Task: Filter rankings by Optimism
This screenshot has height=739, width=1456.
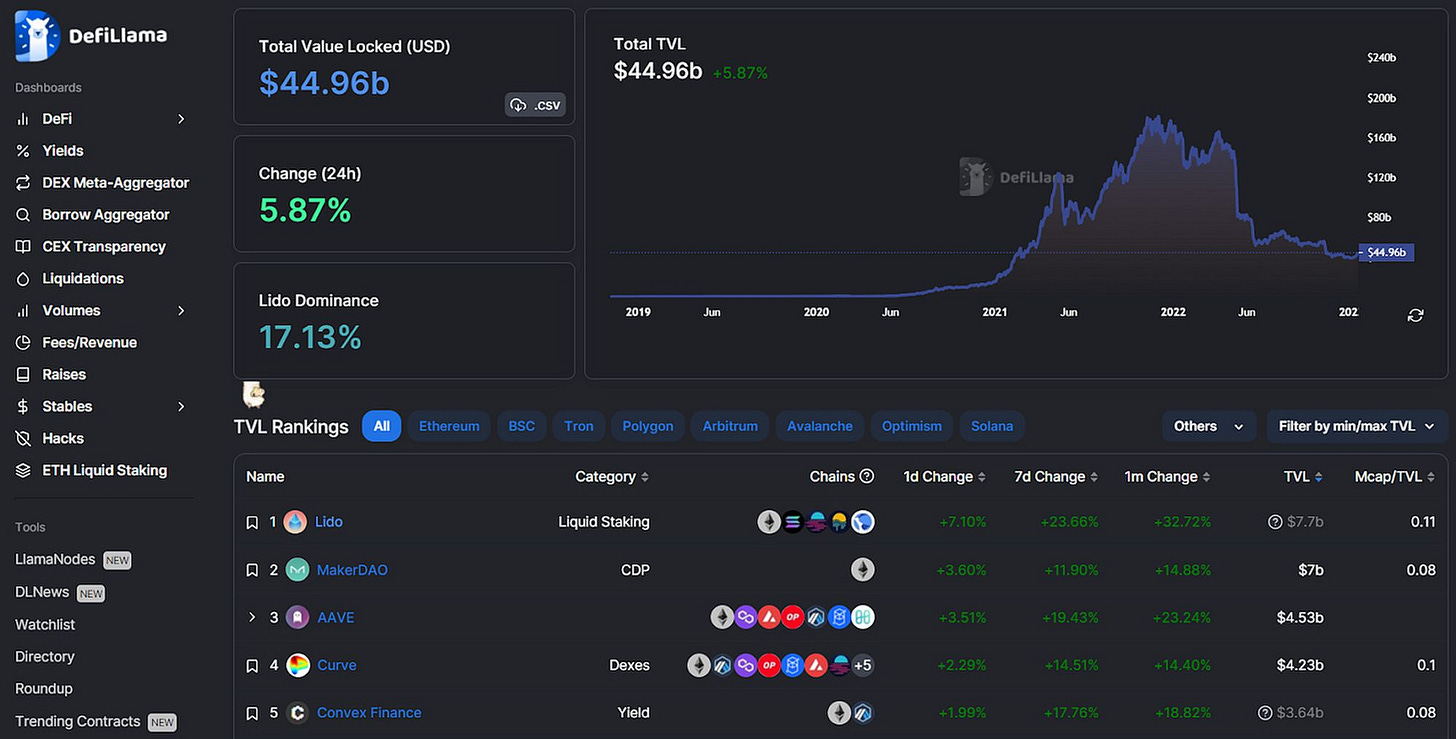Action: coord(912,426)
